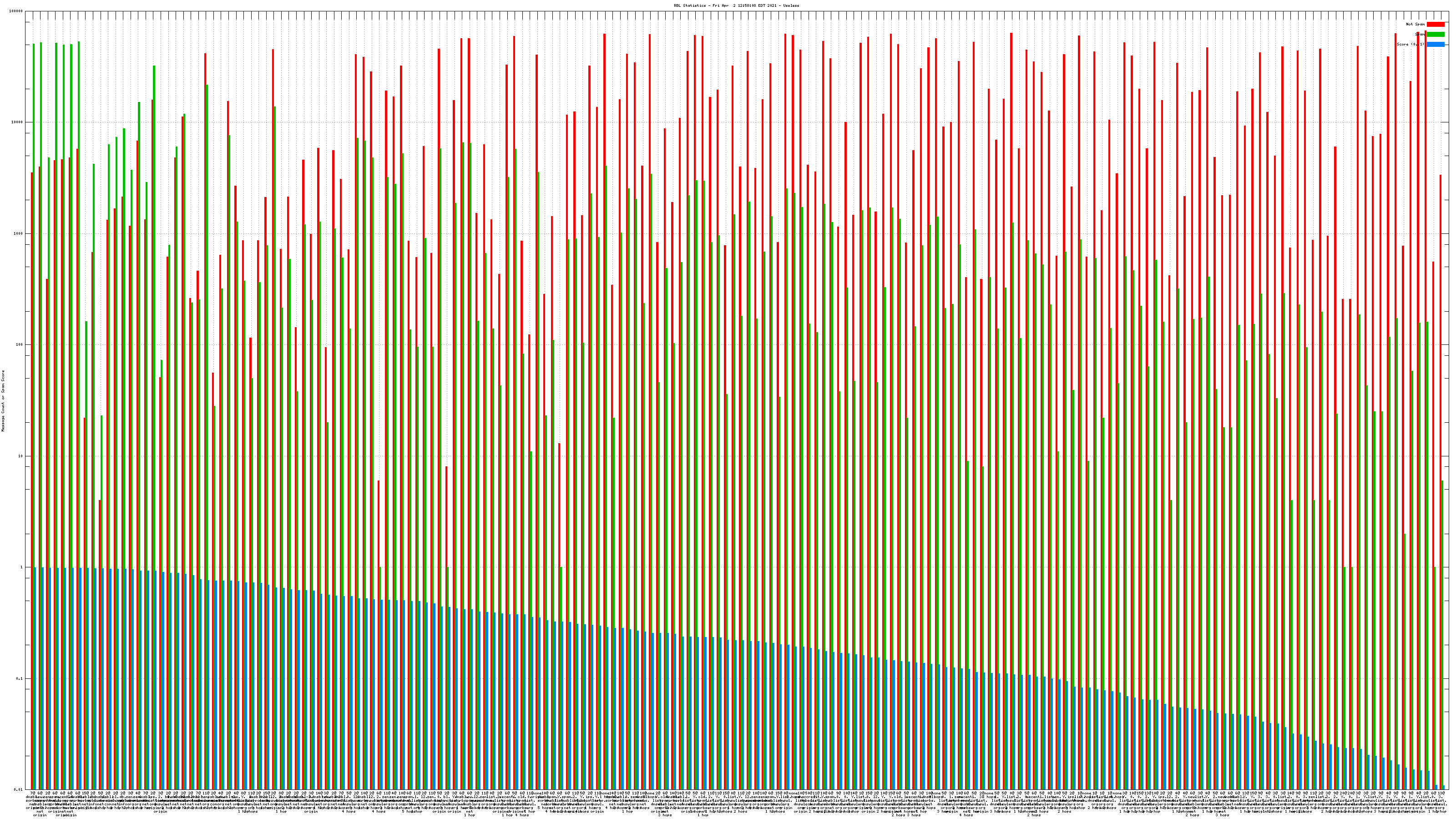This screenshot has width=1456, height=819.
Task: Click the 0.1 y-axis tick label
Action: pos(20,678)
